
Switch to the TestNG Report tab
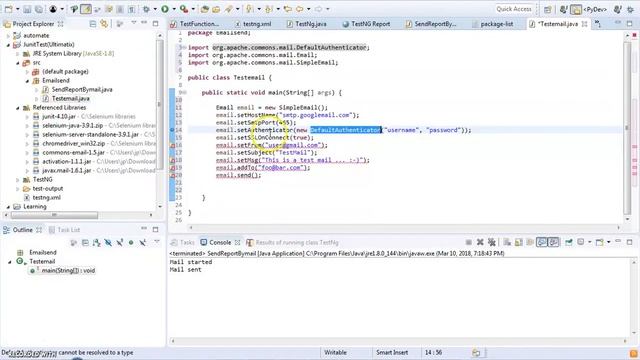[366, 24]
